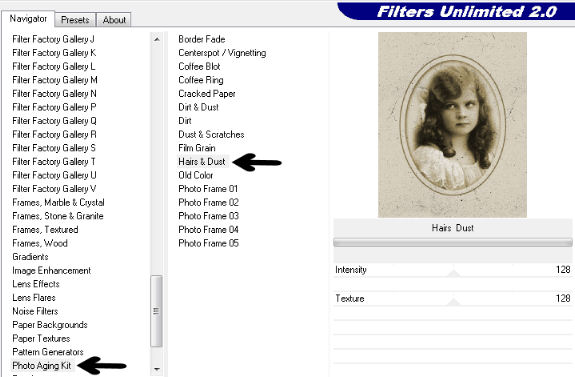Click the Intensity value 128
This screenshot has width=575, height=377.
(563, 270)
